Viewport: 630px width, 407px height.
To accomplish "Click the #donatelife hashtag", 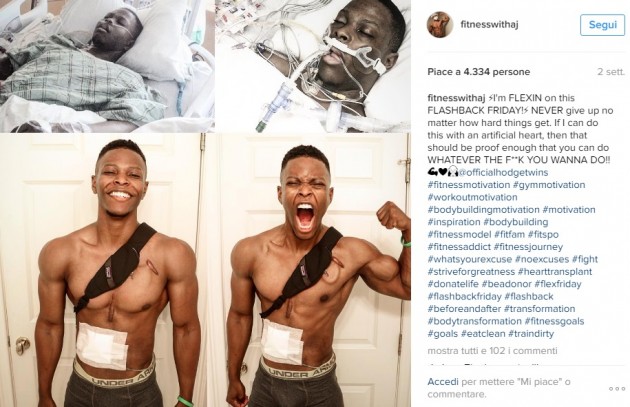I will (x=453, y=284).
